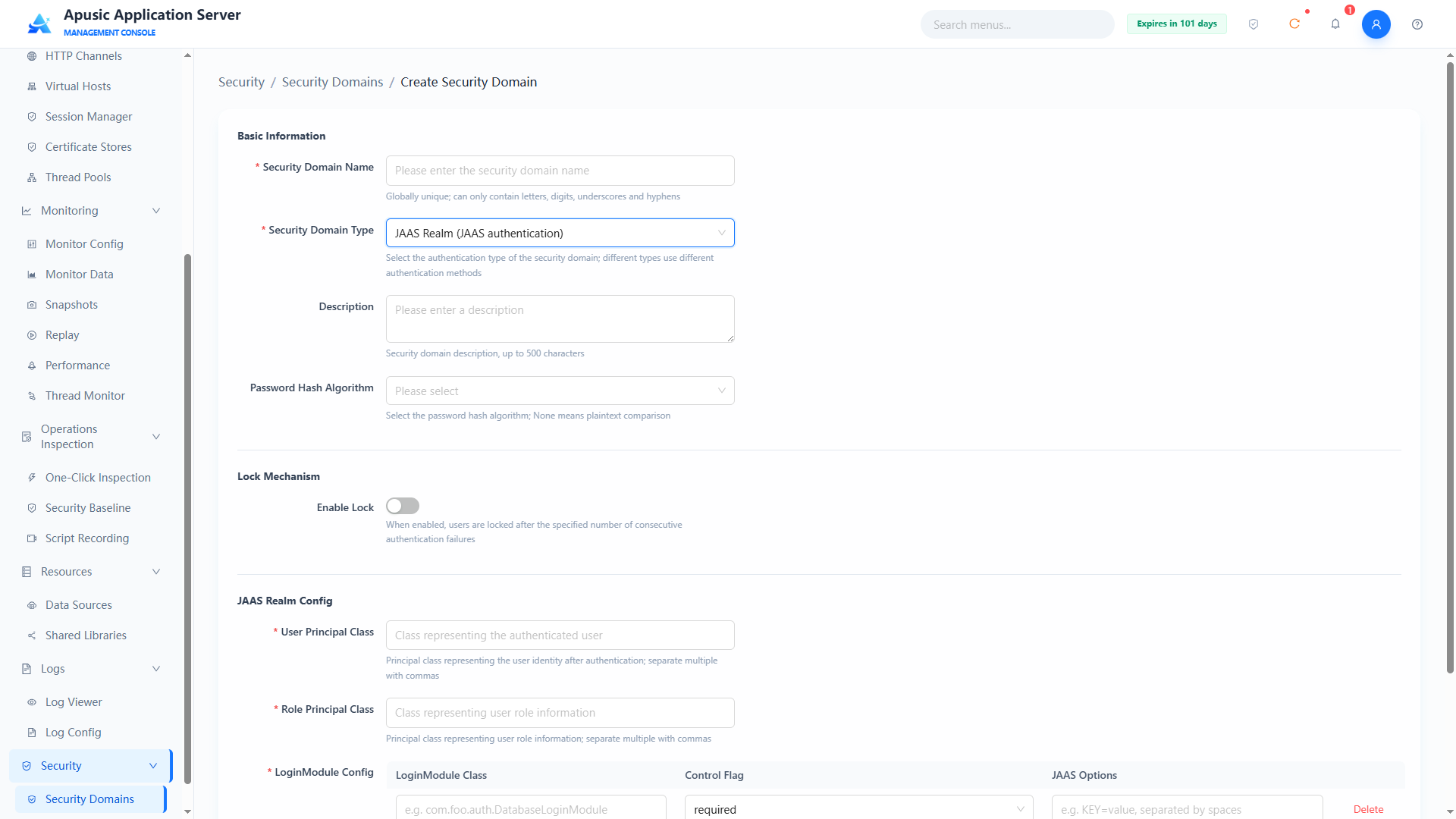Click the page vertical scrollbar
The image size is (1456, 819).
point(1450,367)
